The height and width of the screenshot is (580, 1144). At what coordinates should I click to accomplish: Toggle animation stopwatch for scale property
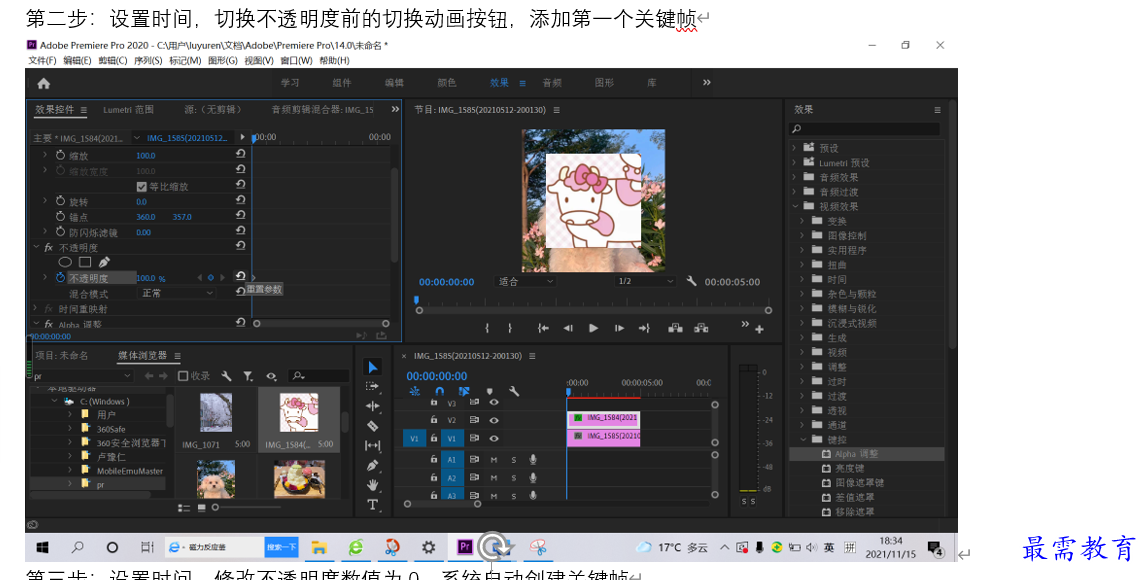[61, 155]
